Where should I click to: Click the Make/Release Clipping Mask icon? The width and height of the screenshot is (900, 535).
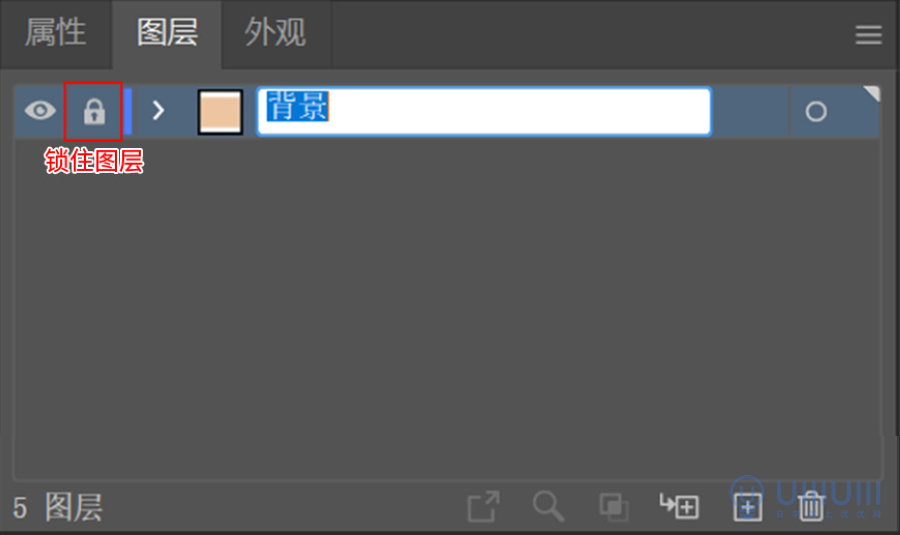pyautogui.click(x=614, y=507)
